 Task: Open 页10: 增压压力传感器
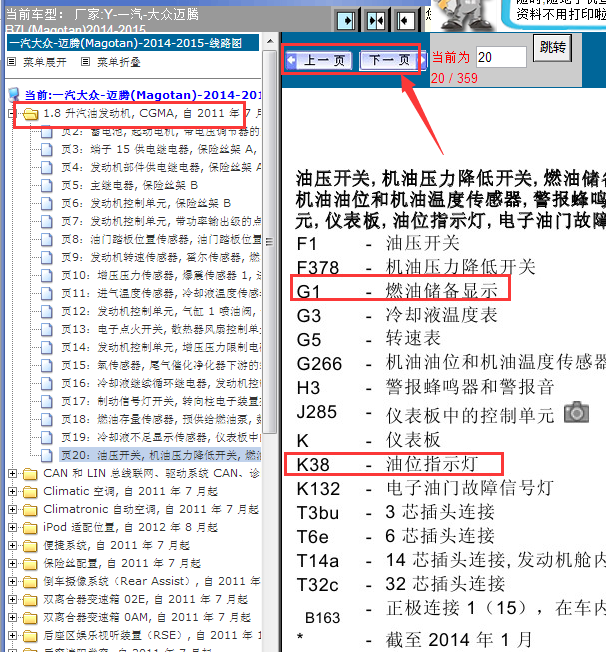pos(161,275)
